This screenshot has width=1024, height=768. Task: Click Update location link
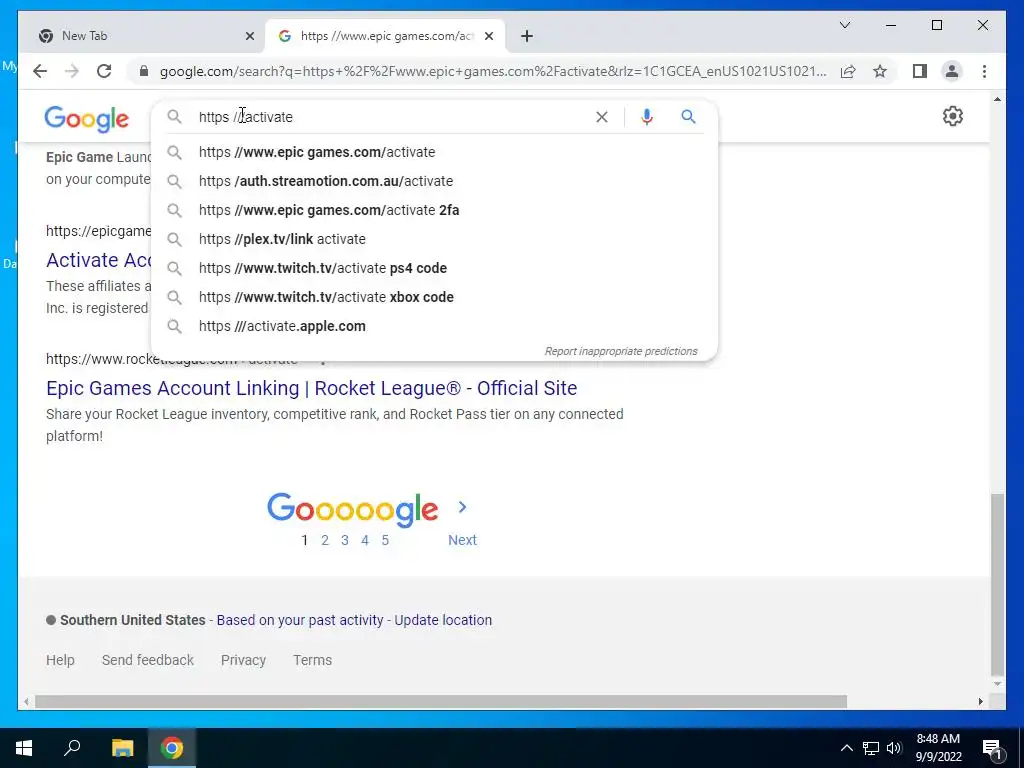click(x=443, y=620)
